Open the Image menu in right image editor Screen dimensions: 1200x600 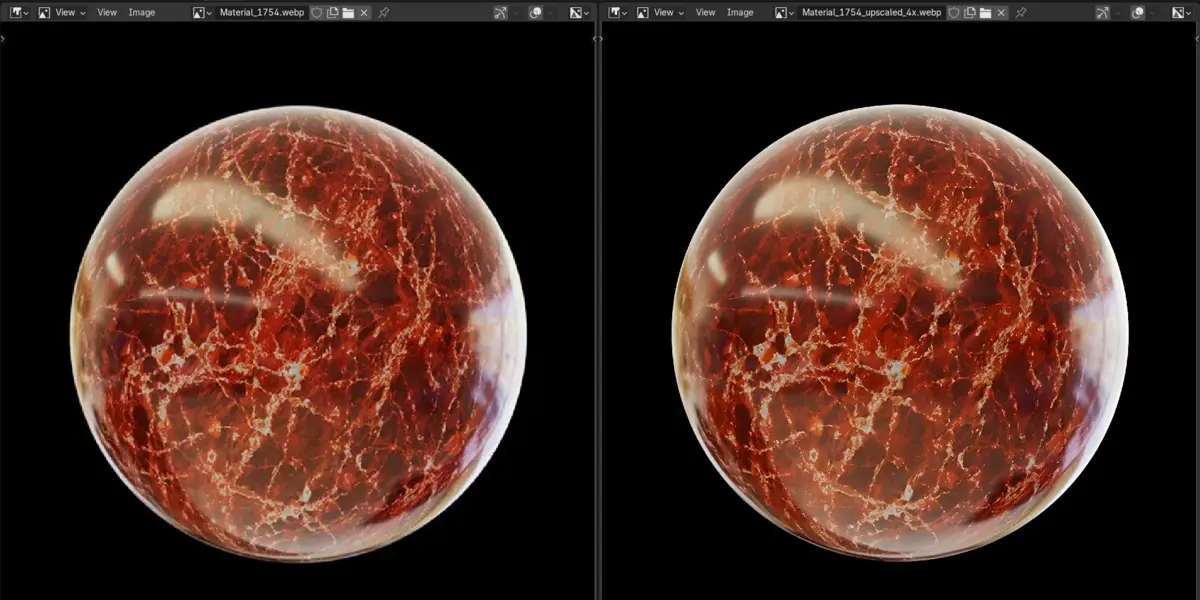[x=740, y=12]
